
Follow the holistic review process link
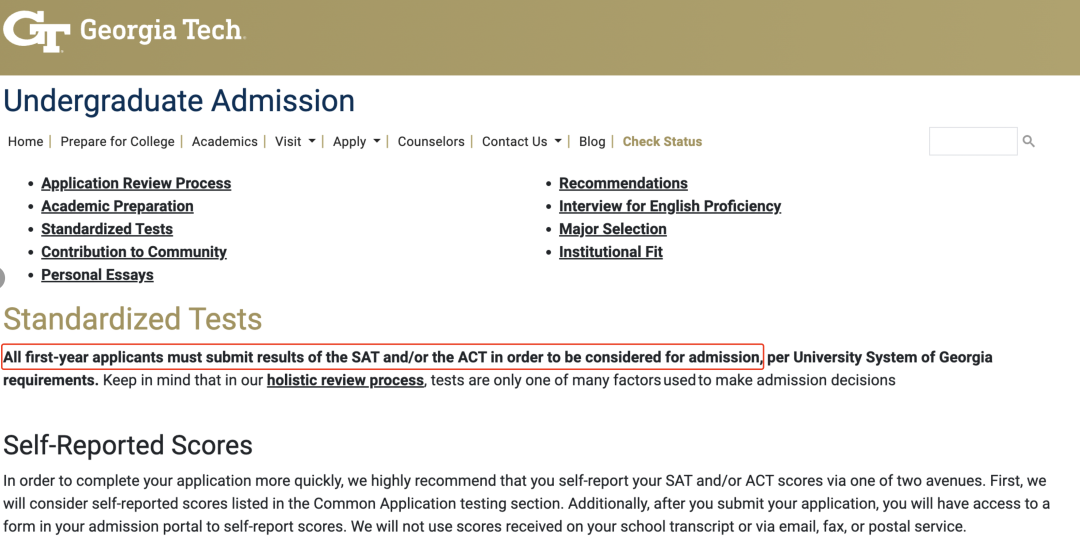pos(345,380)
